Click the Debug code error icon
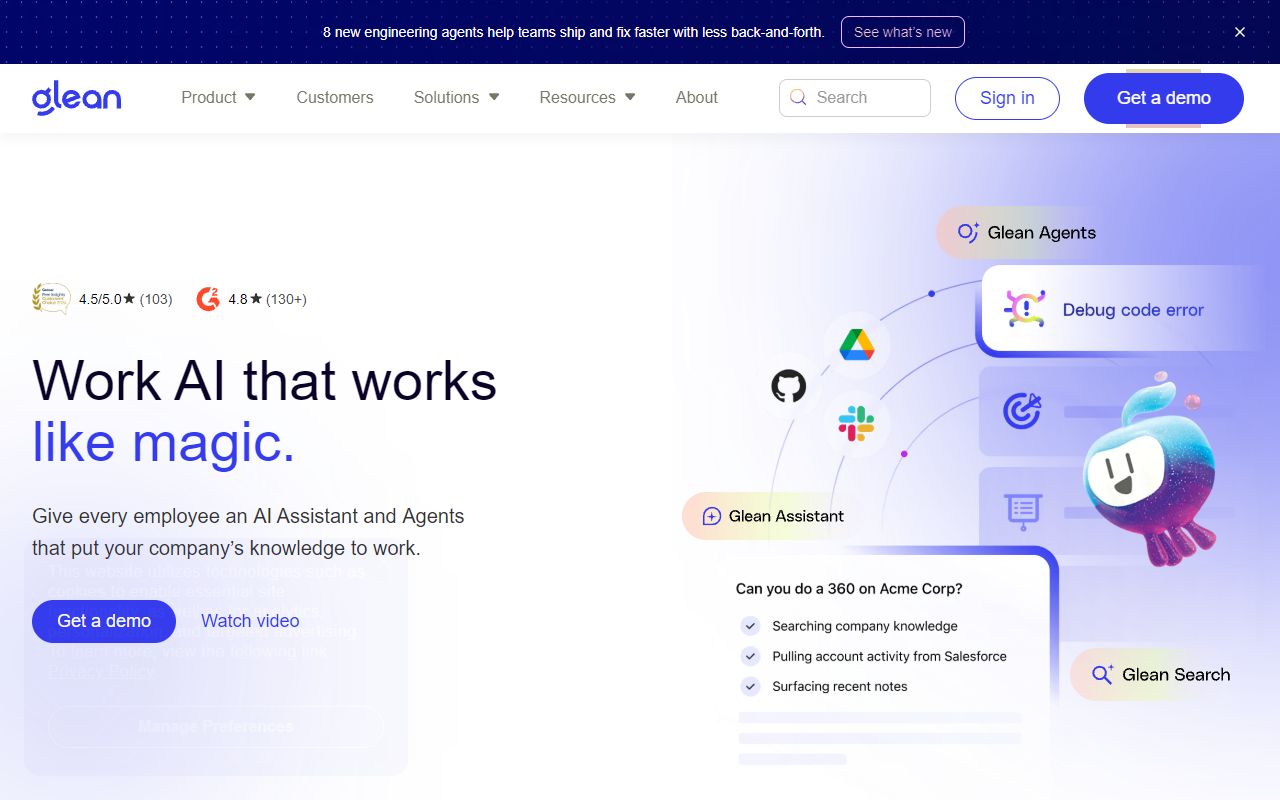Image resolution: width=1280 pixels, height=800 pixels. point(1025,309)
